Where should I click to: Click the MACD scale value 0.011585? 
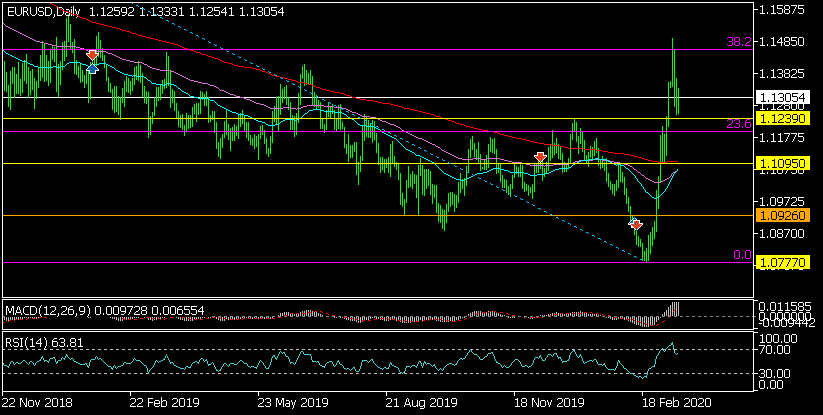coord(786,306)
